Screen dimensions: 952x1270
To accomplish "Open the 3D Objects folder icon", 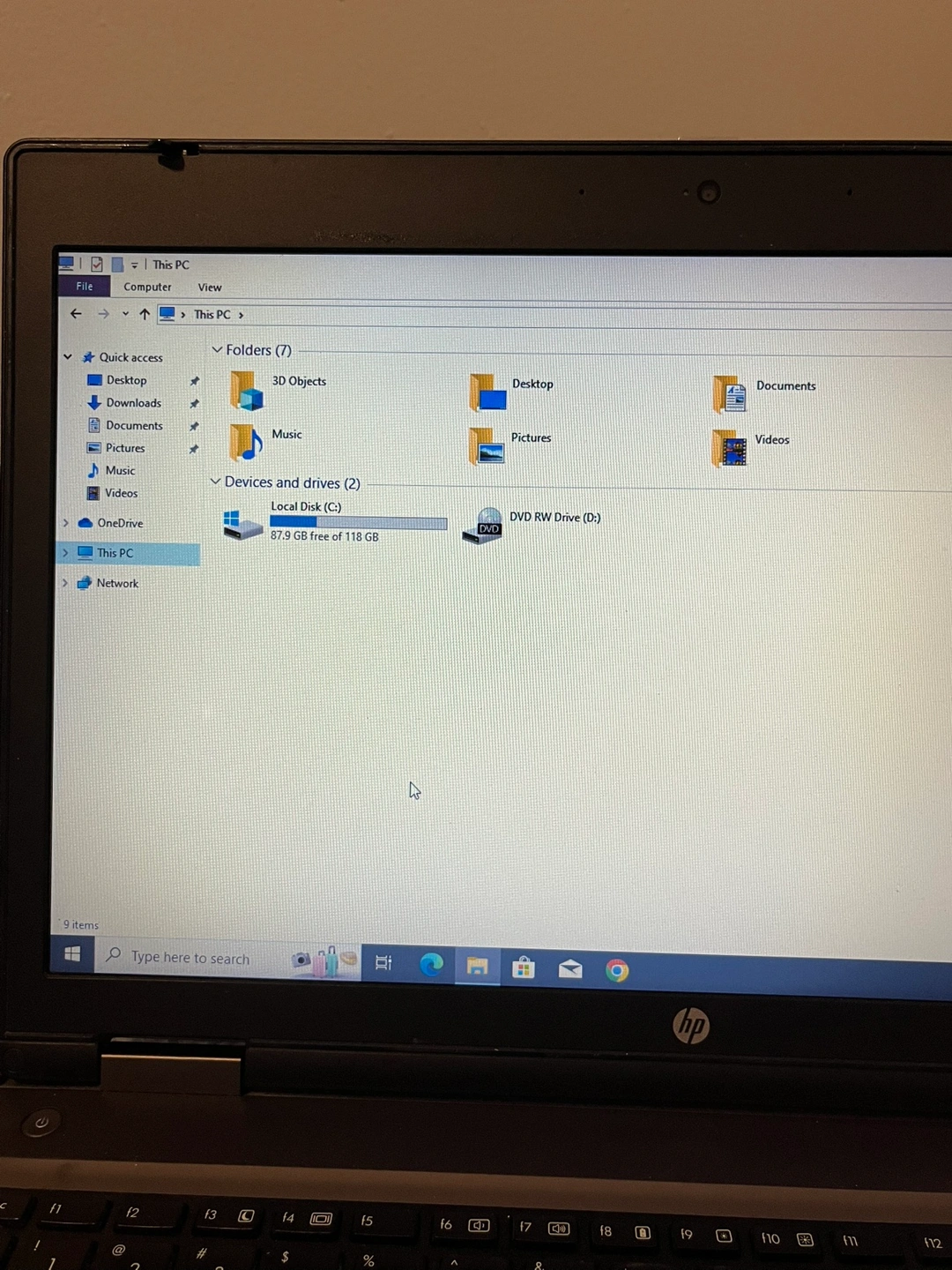I will [x=247, y=391].
